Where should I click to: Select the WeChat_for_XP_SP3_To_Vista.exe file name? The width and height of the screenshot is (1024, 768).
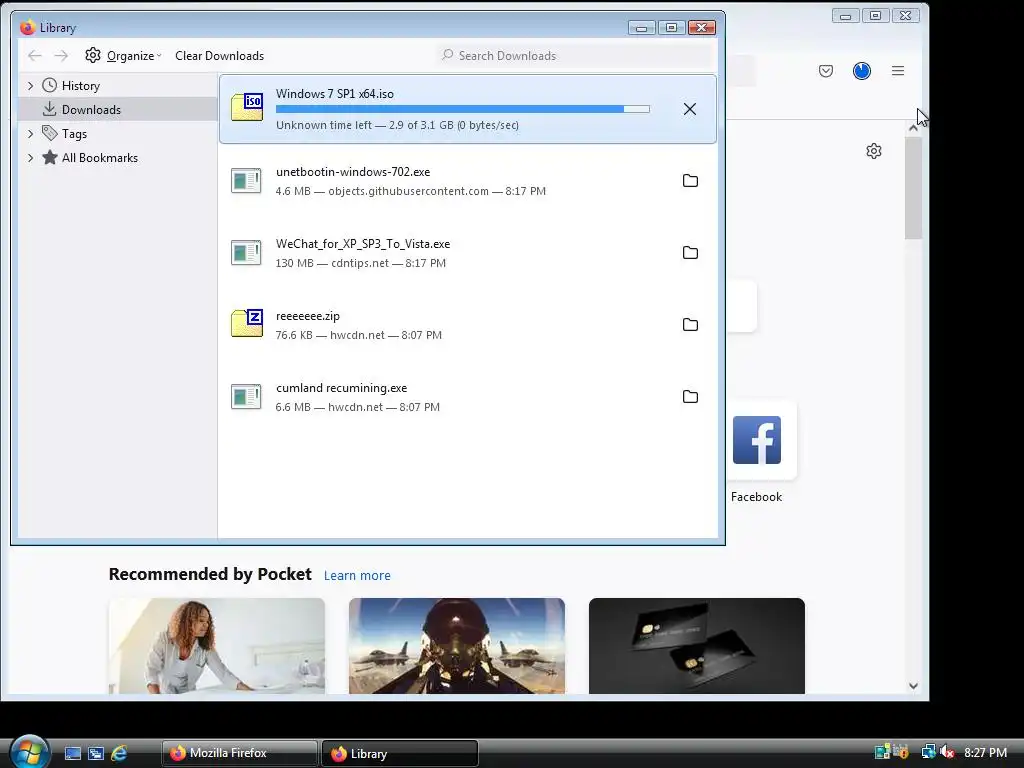click(x=362, y=244)
